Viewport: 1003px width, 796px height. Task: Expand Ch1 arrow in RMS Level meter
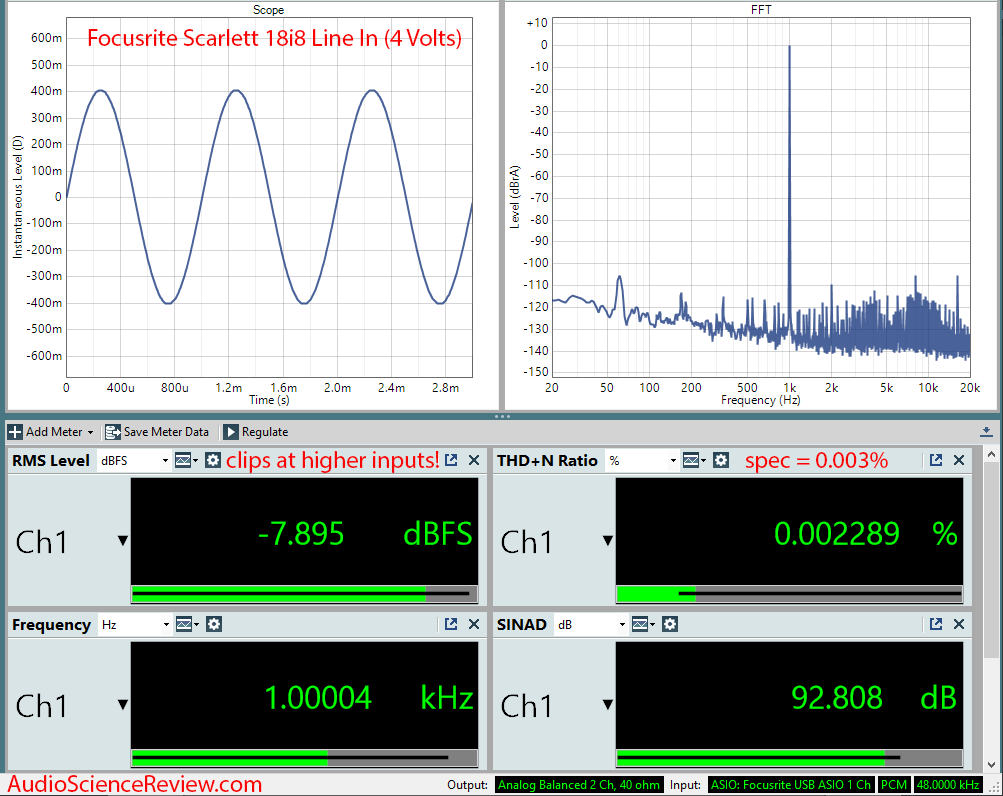[123, 541]
